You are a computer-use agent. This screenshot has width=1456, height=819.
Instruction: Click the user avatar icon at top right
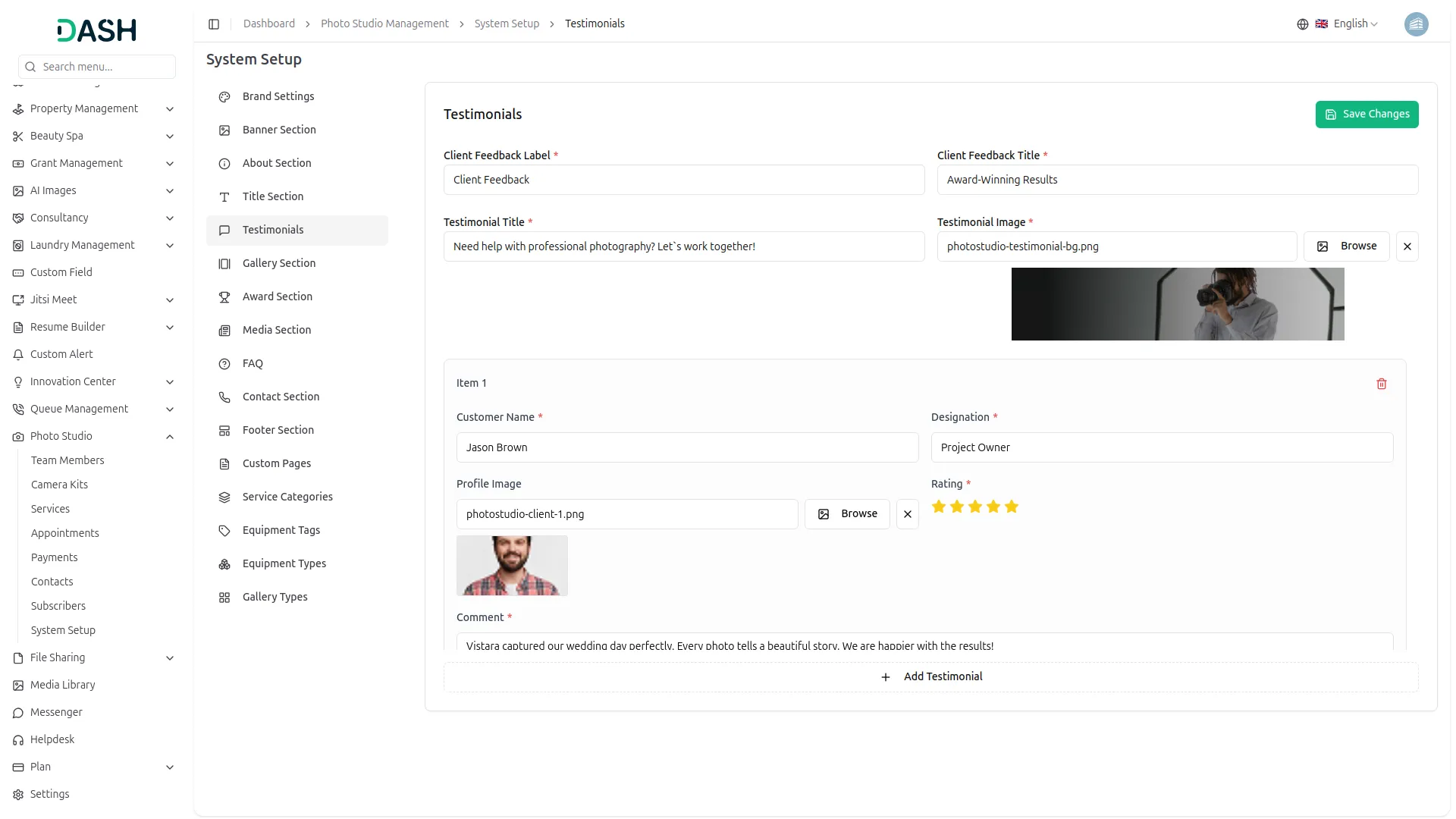pos(1415,24)
